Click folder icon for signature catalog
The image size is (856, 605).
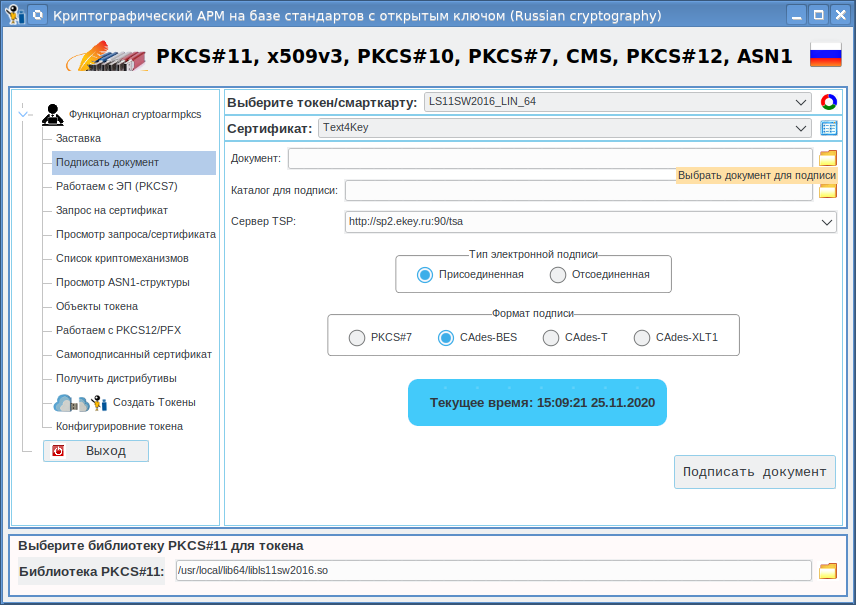(x=827, y=191)
